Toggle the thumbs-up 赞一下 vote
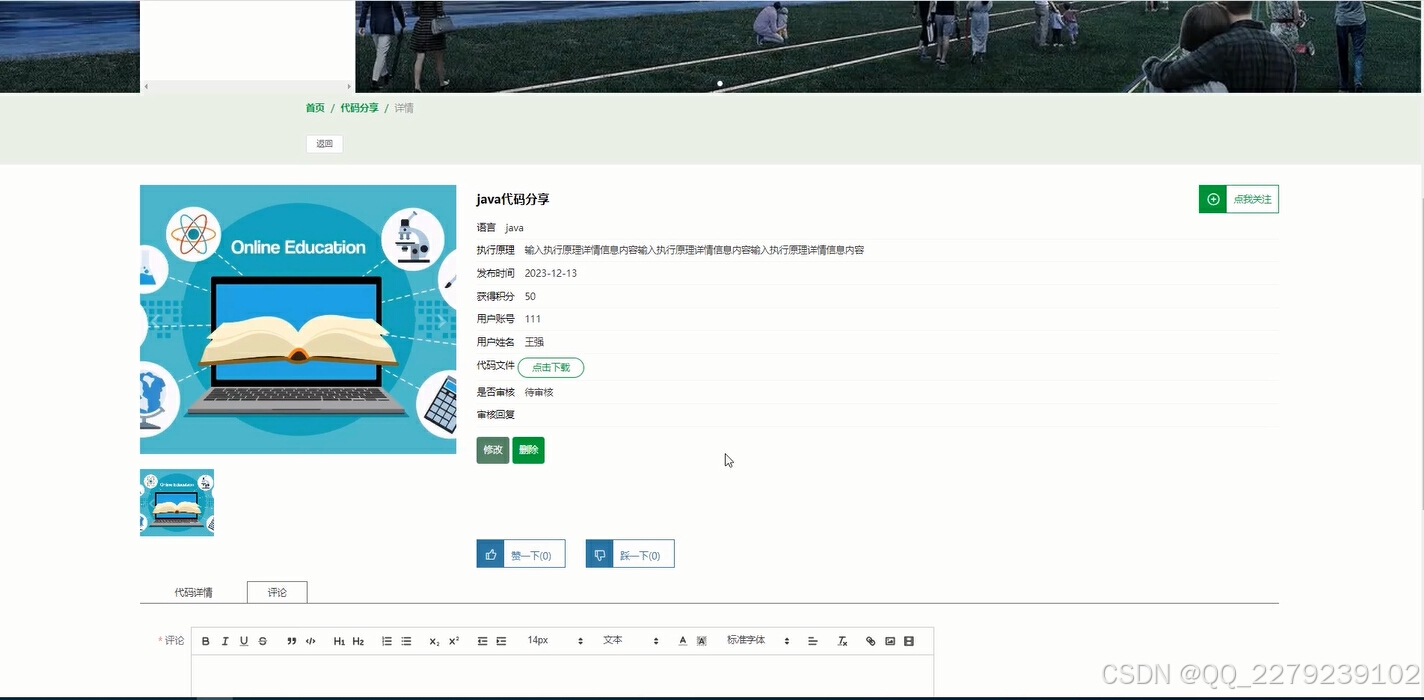Image resolution: width=1424 pixels, height=700 pixels. (x=521, y=553)
